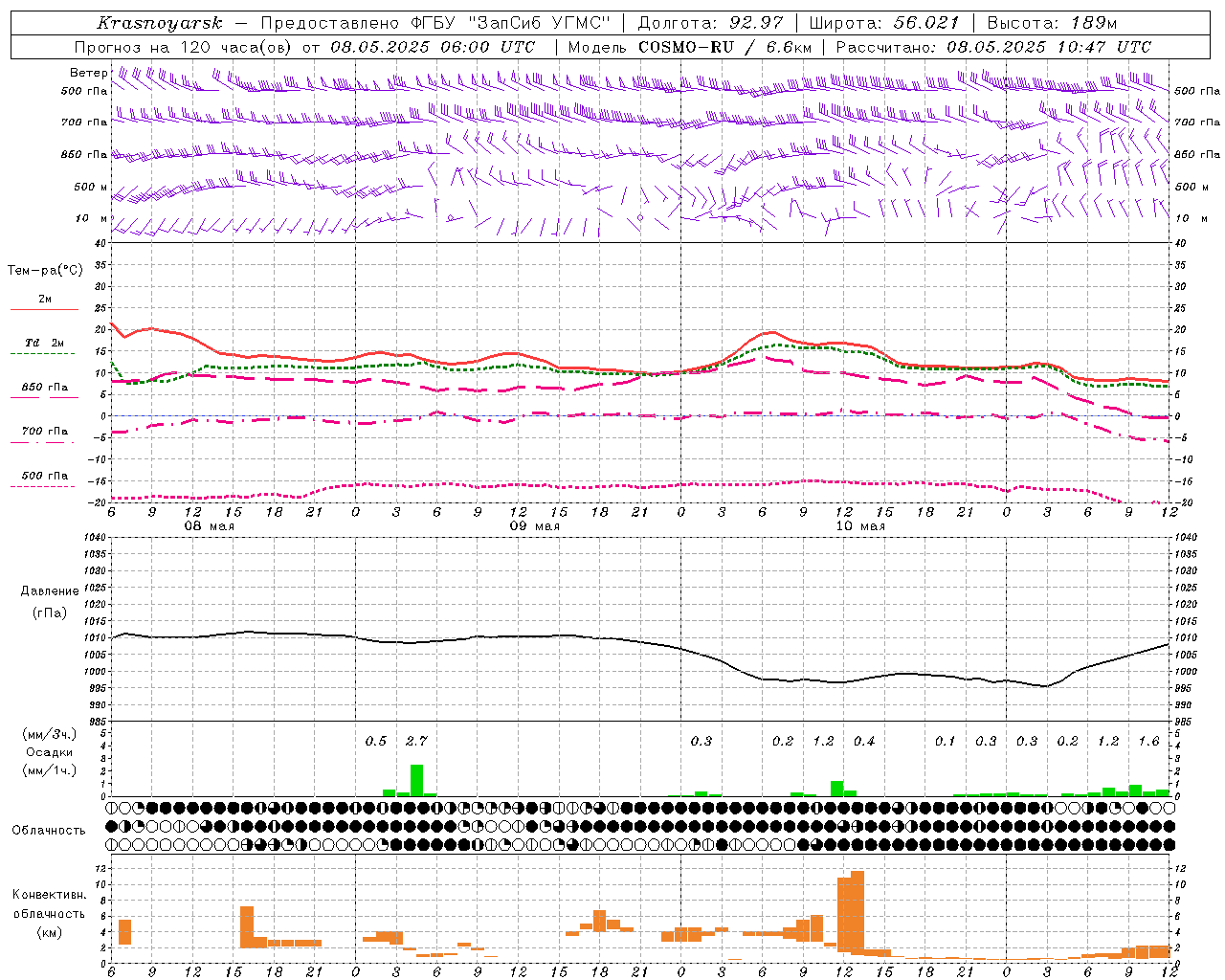The height and width of the screenshot is (980, 1225).
Task: Click the tallest orange convective cloud bar
Action: (x=857, y=913)
